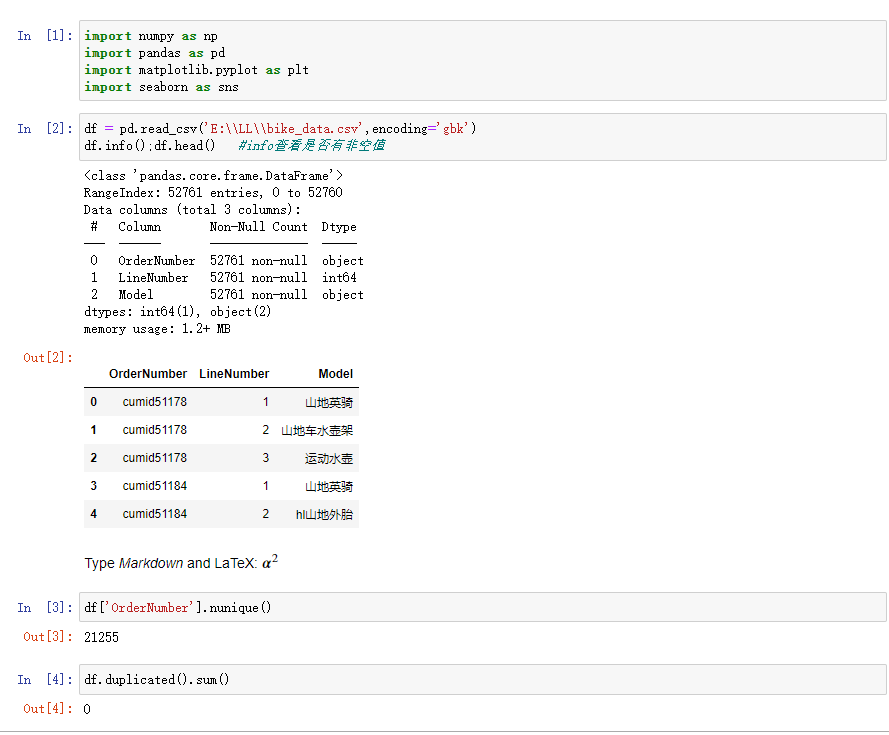Select the In [1] prompt label
889x735 pixels.
point(45,36)
